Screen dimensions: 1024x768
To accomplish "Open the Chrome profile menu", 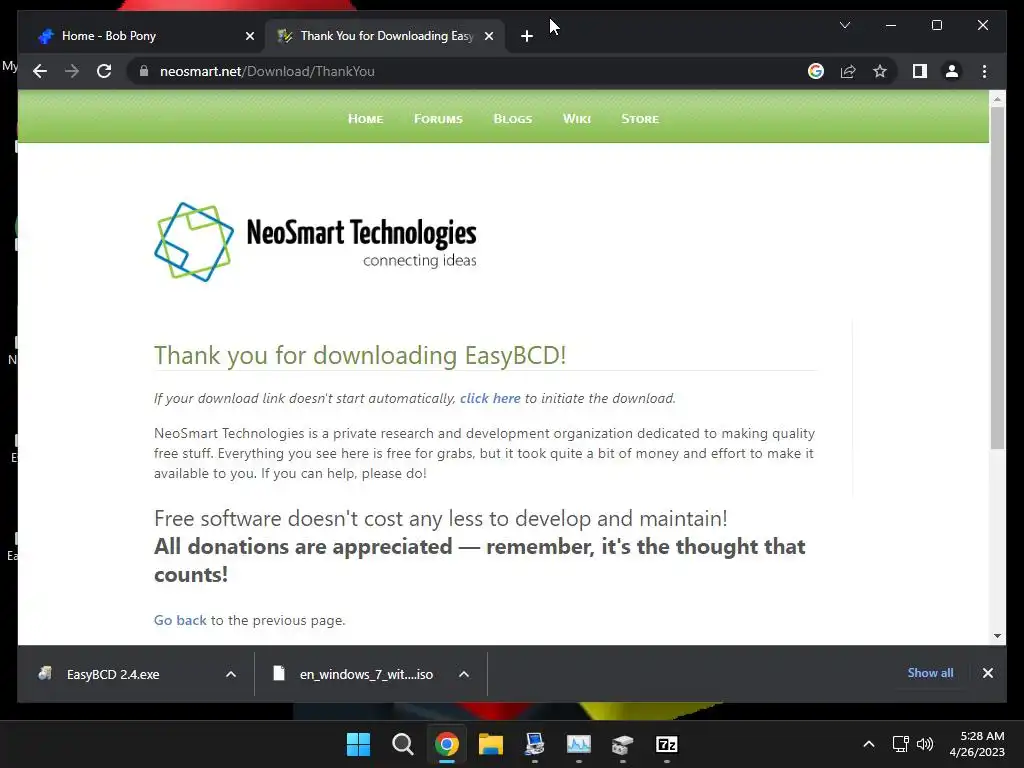I will click(952, 71).
